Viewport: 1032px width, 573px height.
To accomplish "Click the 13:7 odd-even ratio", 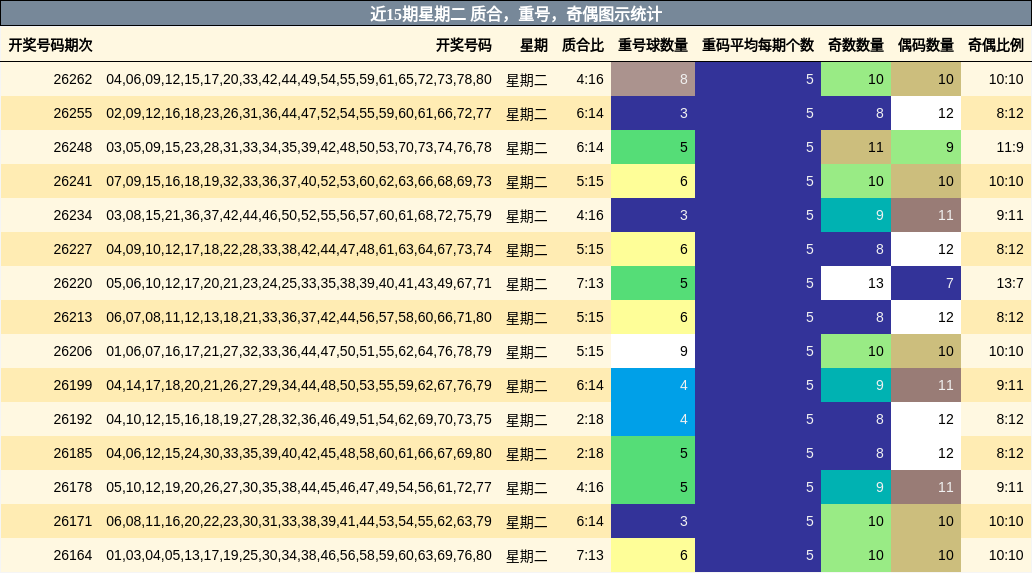I will [x=1010, y=283].
